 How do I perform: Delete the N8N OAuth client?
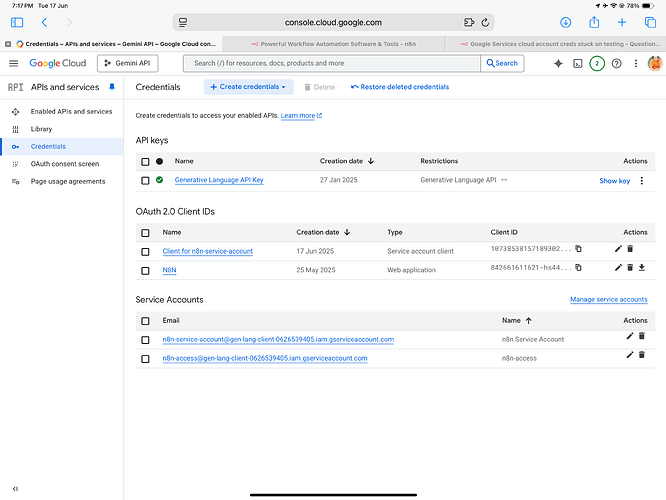coord(630,267)
